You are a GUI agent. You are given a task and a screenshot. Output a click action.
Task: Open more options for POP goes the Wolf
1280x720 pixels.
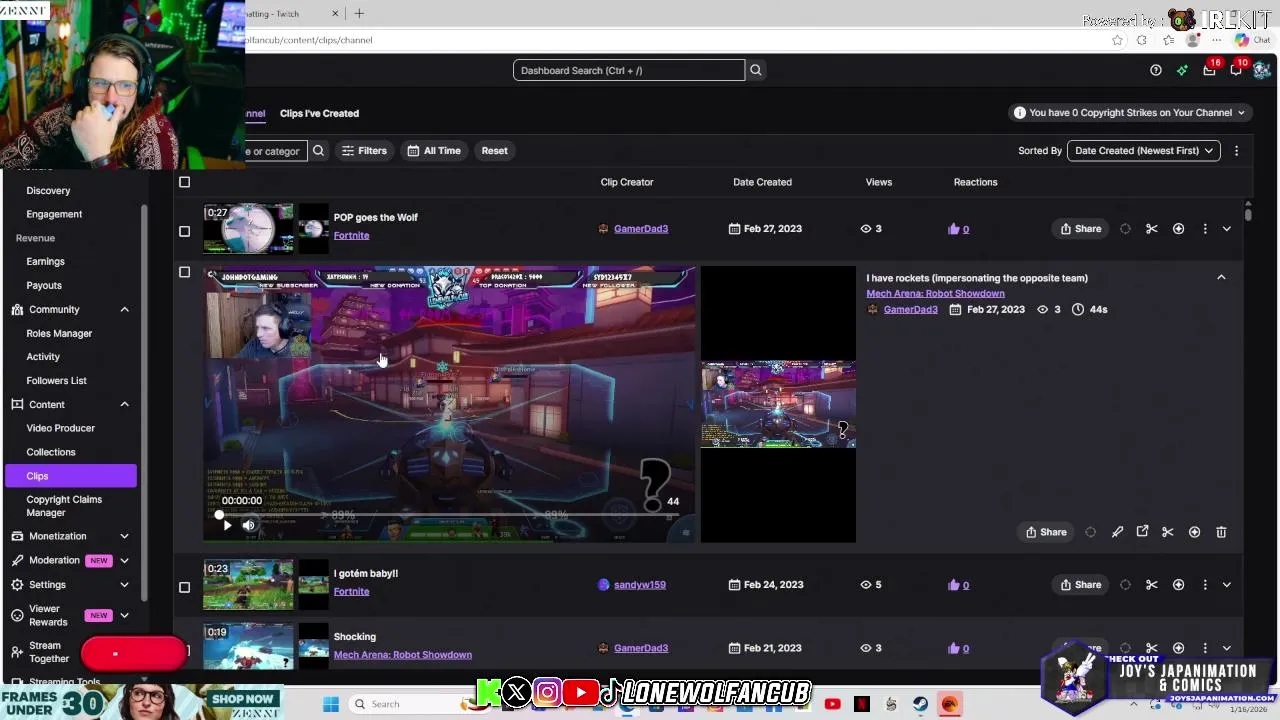1205,229
